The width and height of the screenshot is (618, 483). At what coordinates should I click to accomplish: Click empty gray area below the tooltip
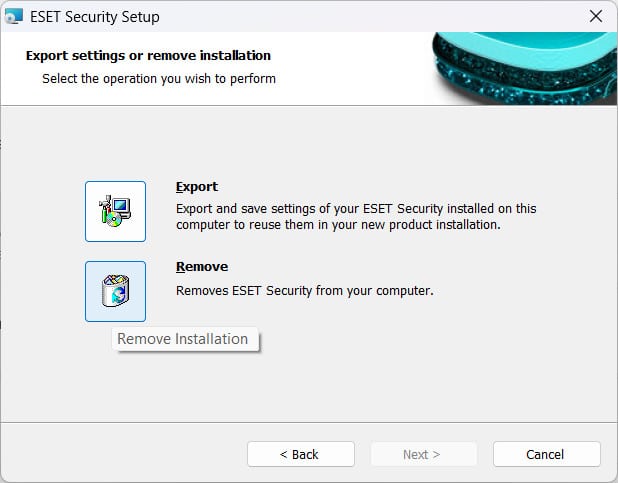(x=185, y=386)
